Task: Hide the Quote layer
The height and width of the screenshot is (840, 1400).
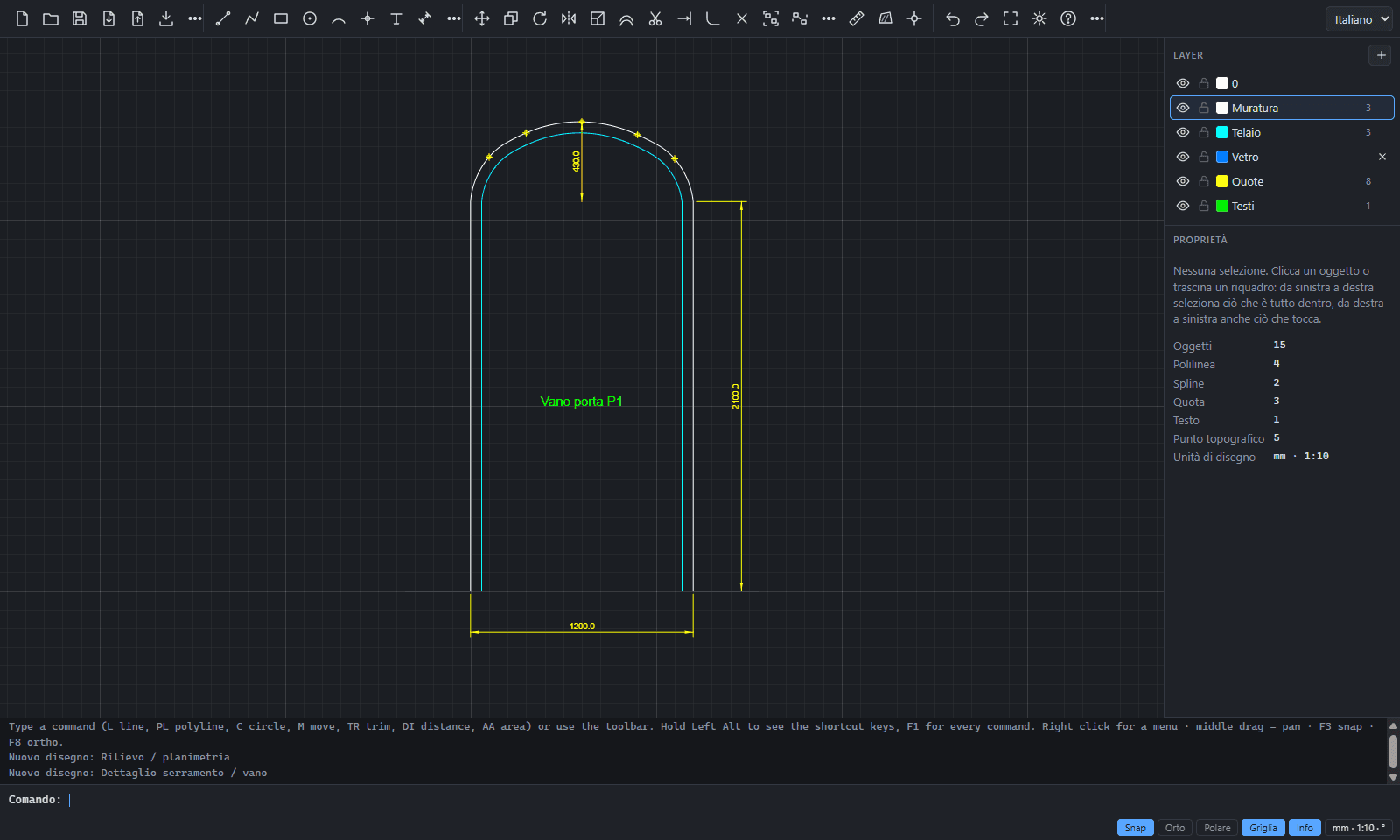Action: click(x=1183, y=181)
